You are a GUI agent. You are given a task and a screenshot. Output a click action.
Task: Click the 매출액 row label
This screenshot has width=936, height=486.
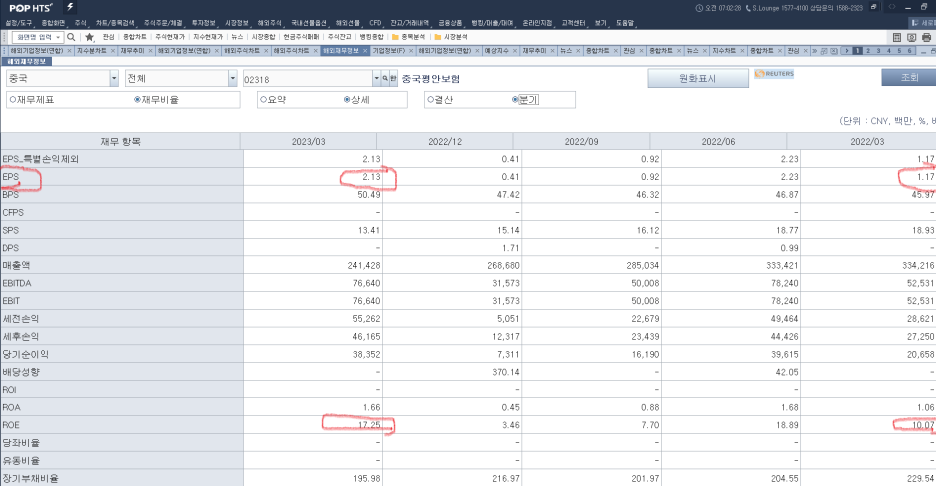[x=16, y=265]
